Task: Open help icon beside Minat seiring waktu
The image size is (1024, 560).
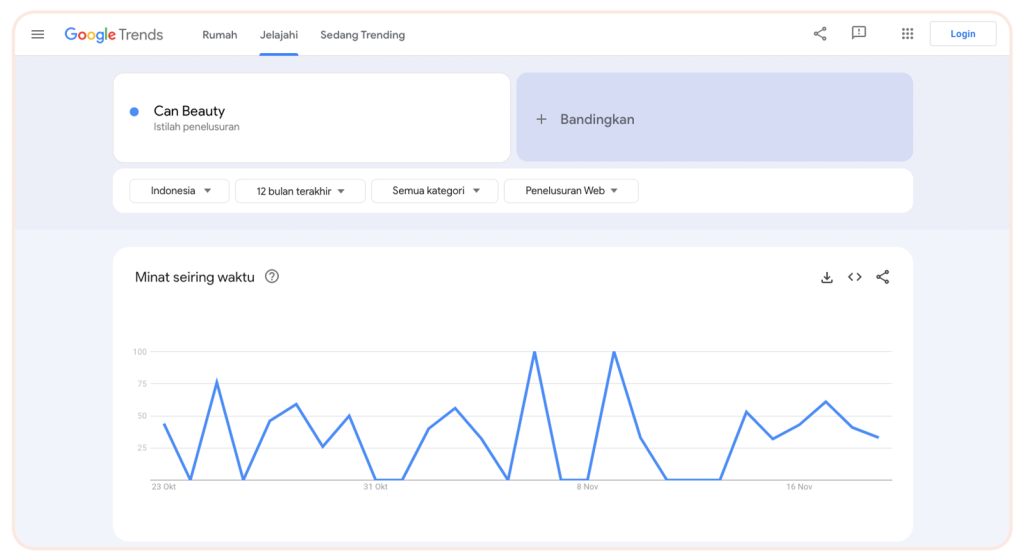Action: click(x=272, y=277)
